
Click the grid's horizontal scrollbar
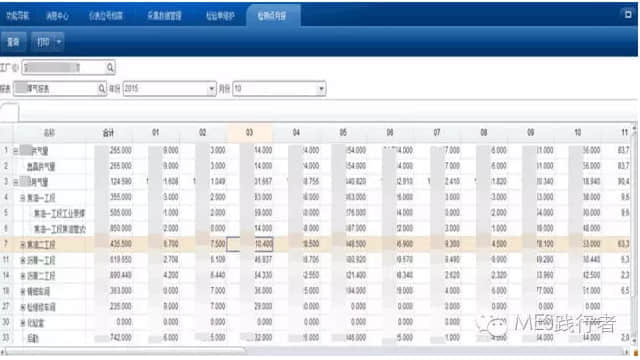(122, 351)
